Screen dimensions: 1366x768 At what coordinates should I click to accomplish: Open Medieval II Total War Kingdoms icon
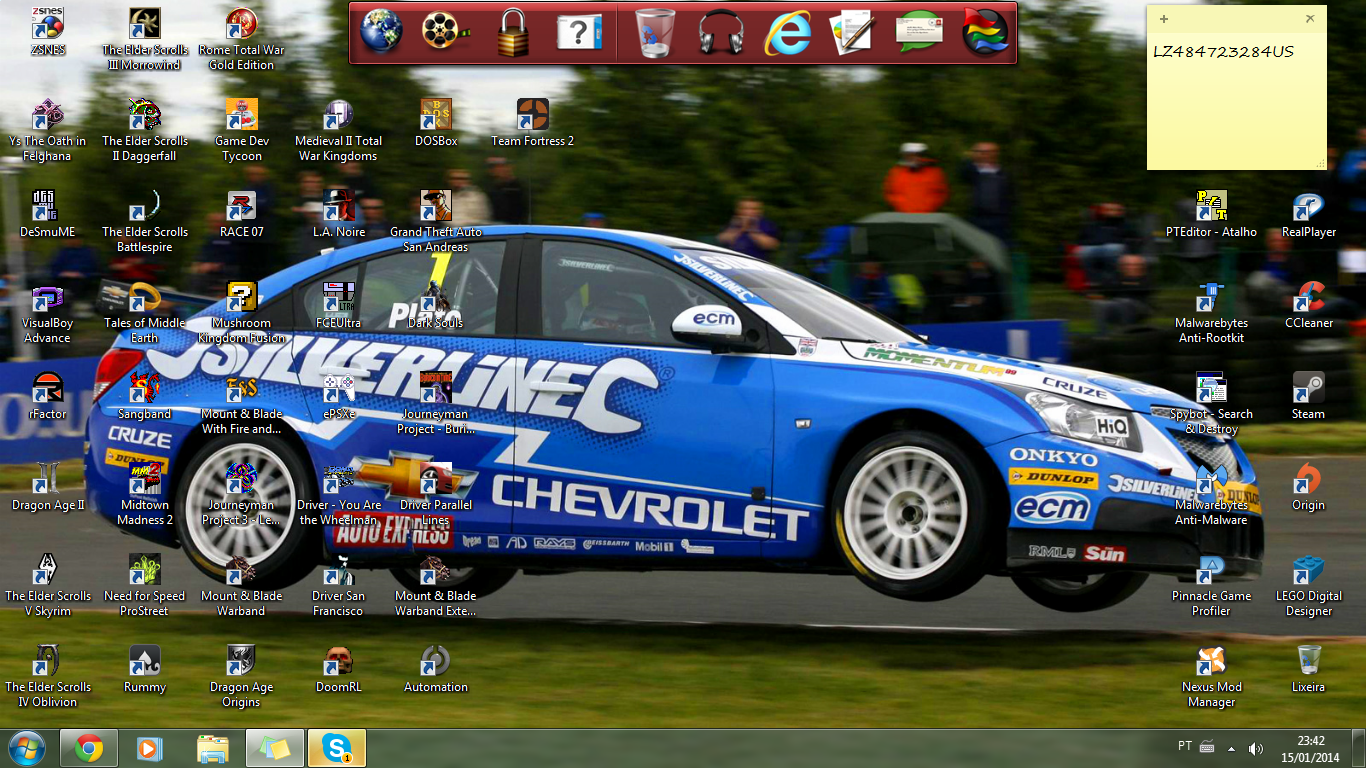point(338,130)
